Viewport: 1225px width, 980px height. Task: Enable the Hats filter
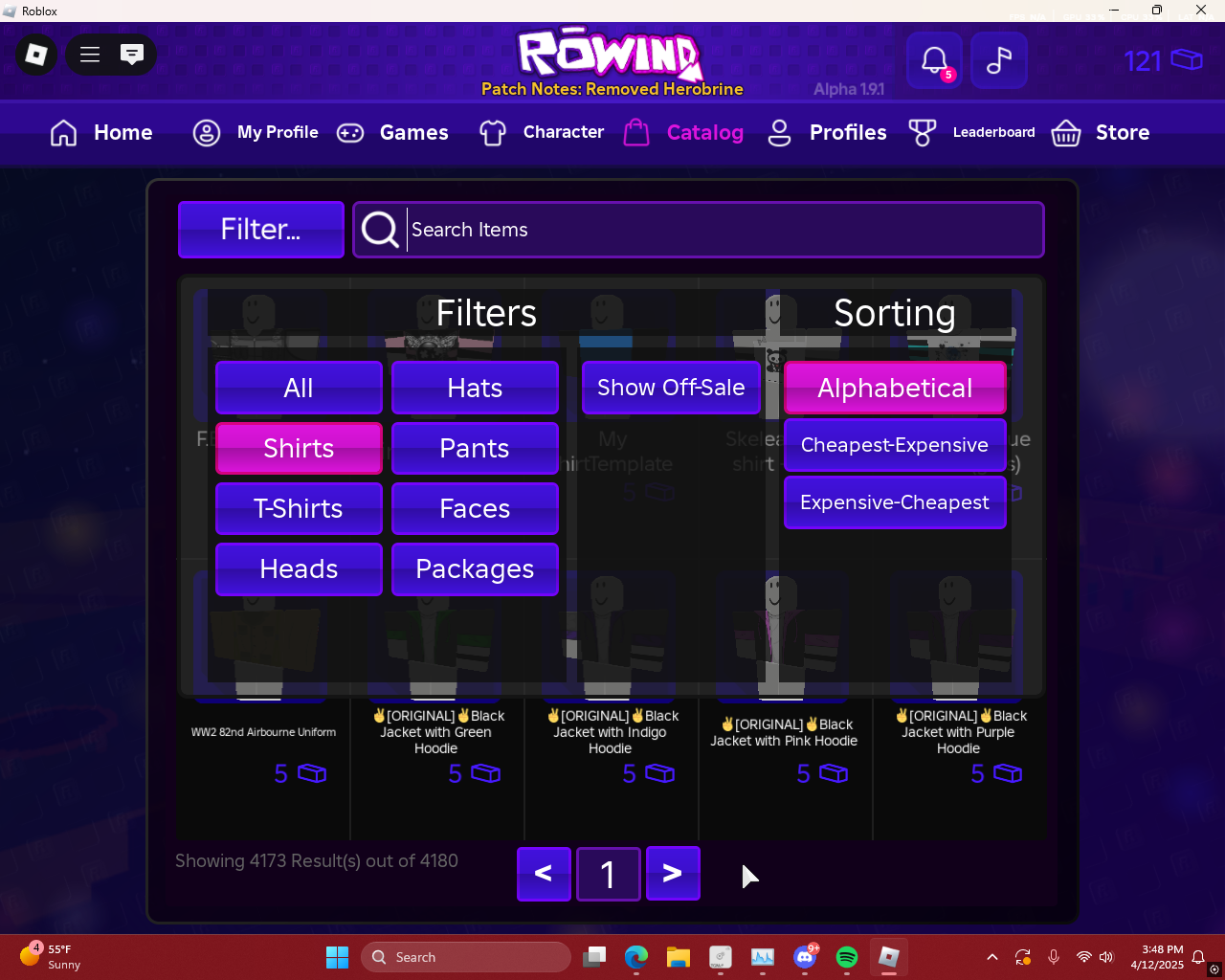[x=475, y=388]
